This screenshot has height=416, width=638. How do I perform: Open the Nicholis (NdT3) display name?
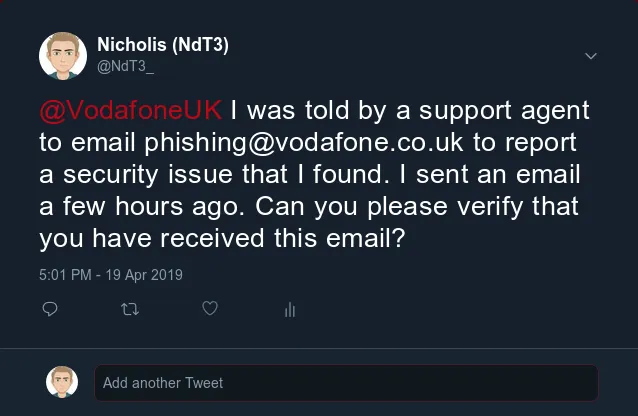pyautogui.click(x=164, y=44)
